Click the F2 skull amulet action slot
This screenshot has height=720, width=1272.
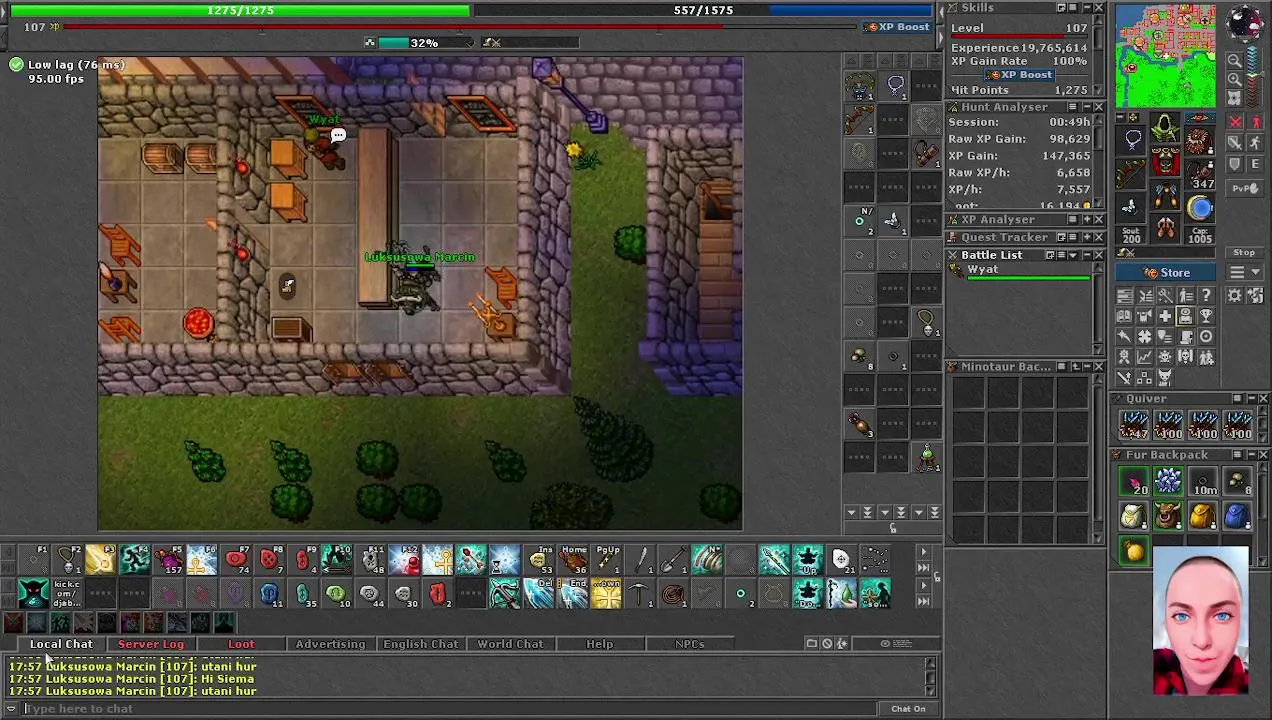pos(67,560)
